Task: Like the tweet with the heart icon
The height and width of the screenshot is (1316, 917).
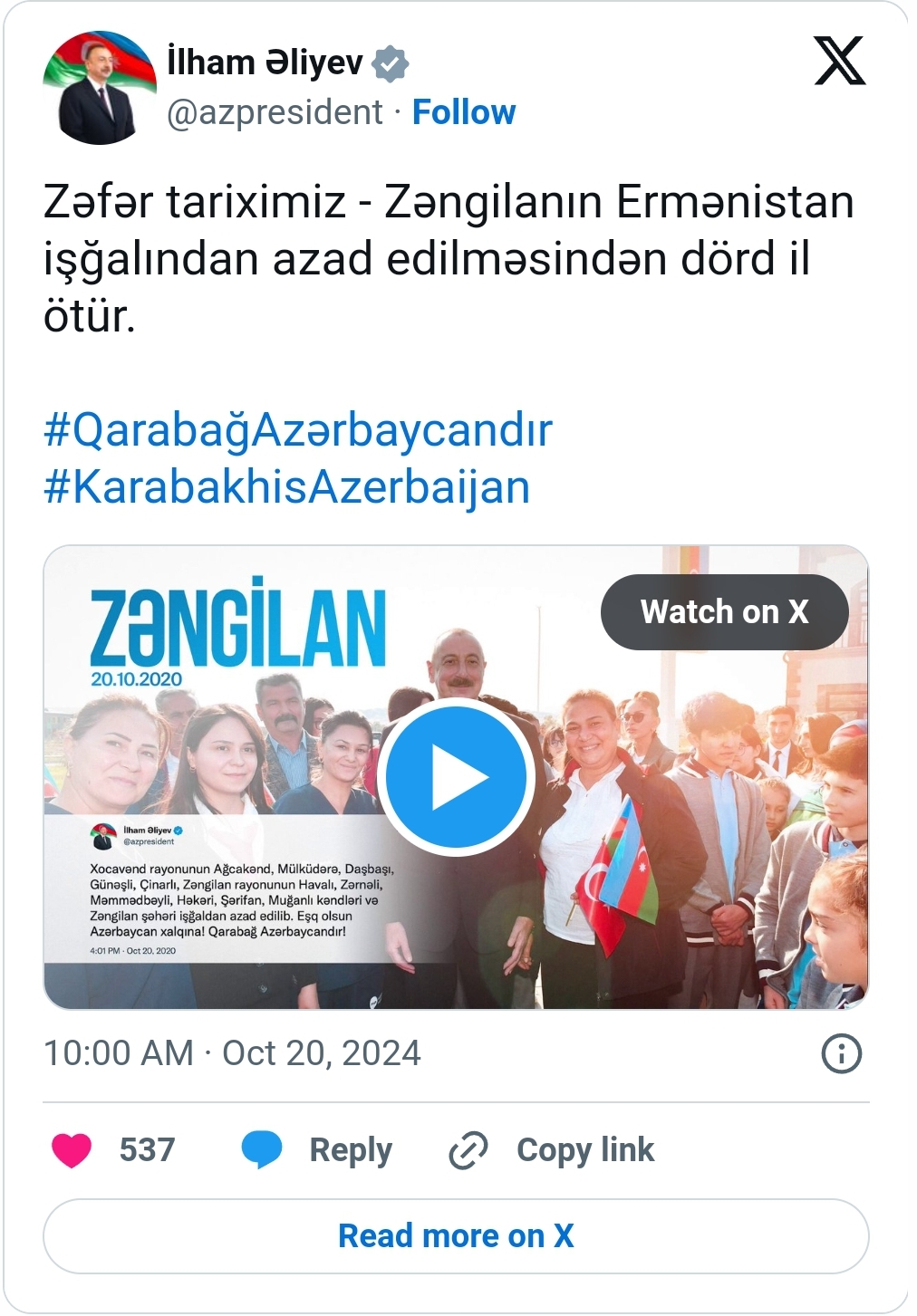Action: click(x=72, y=1150)
